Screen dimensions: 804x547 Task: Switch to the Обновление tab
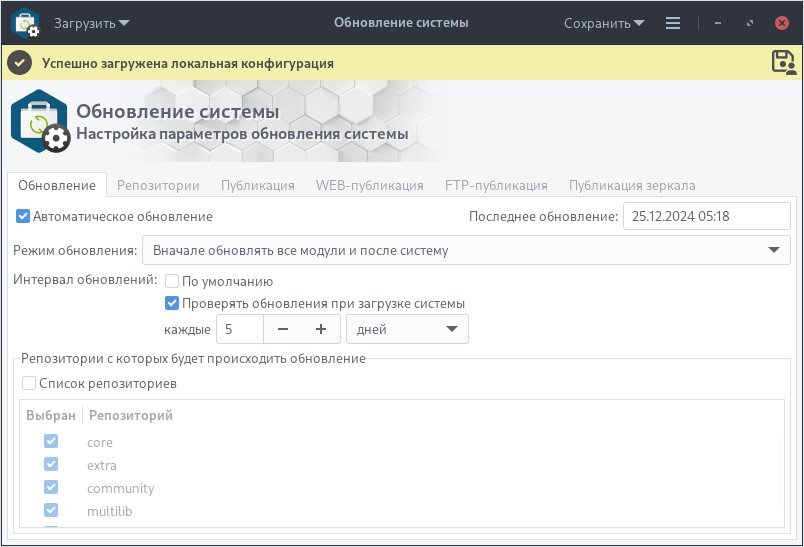[x=57, y=185]
